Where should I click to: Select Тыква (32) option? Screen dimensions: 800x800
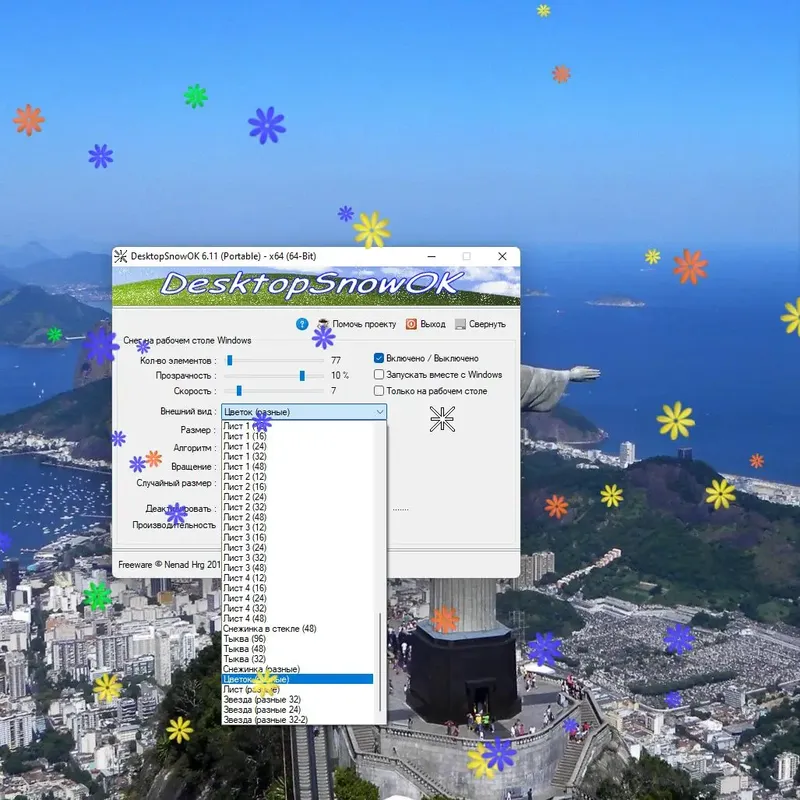pos(297,659)
